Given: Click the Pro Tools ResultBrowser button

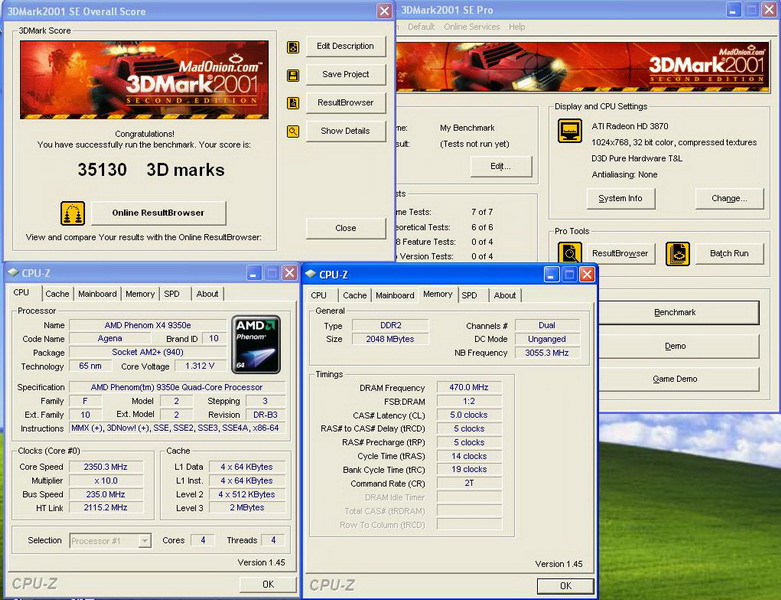Looking at the screenshot, I should click(x=620, y=253).
